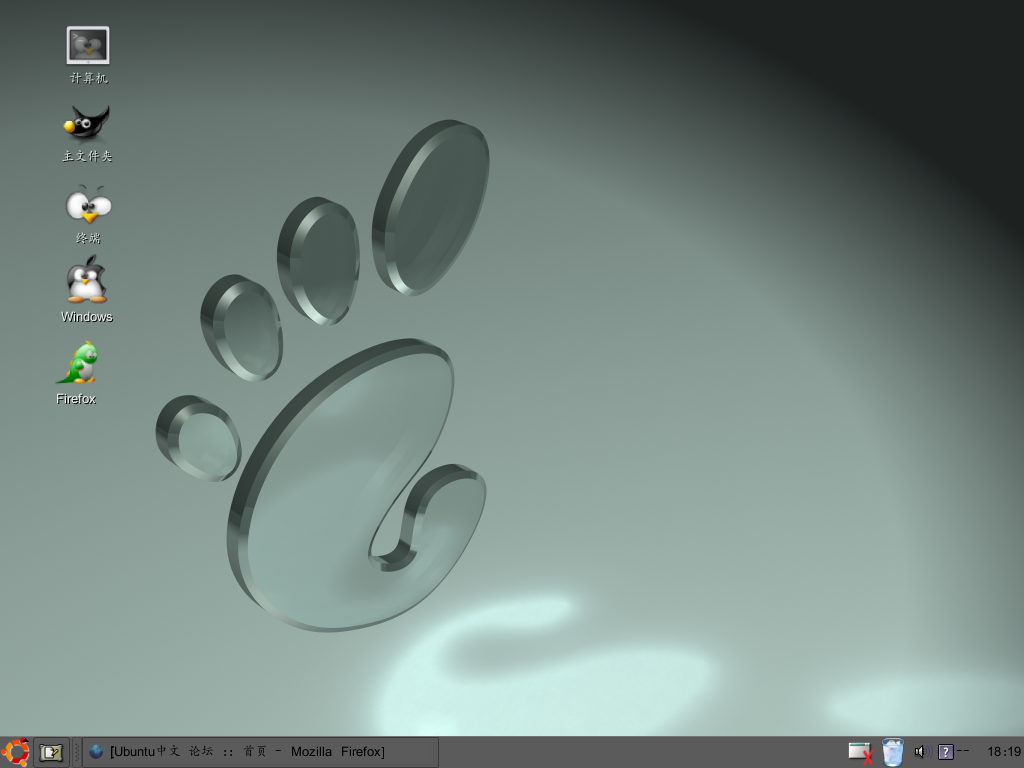Restore the Ubuntu中文 论坛 Firefox taskbar window
This screenshot has width=1024, height=768.
[x=260, y=752]
